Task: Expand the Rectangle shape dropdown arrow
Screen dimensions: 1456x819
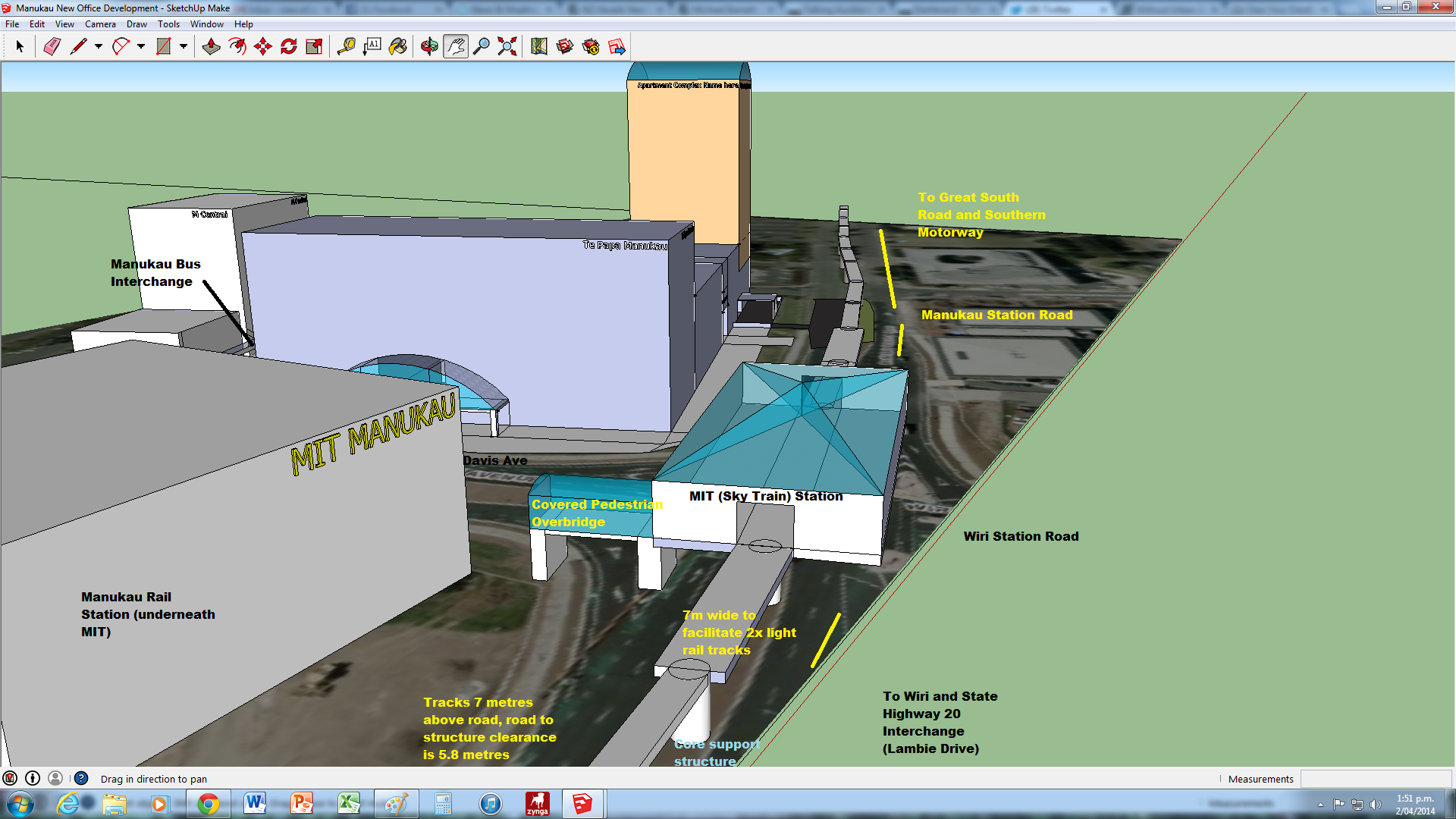Action: 184,47
